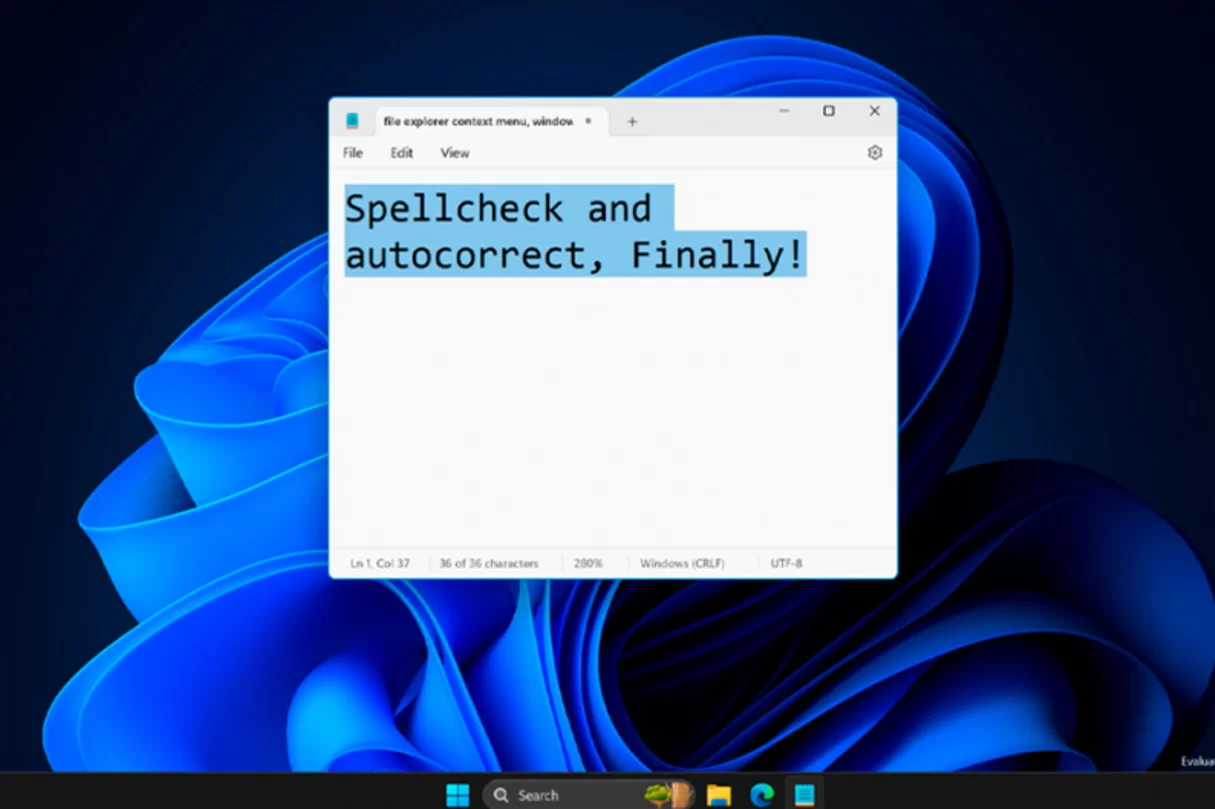Click the Notepad icon in the taskbar
1215x809 pixels.
tap(804, 795)
